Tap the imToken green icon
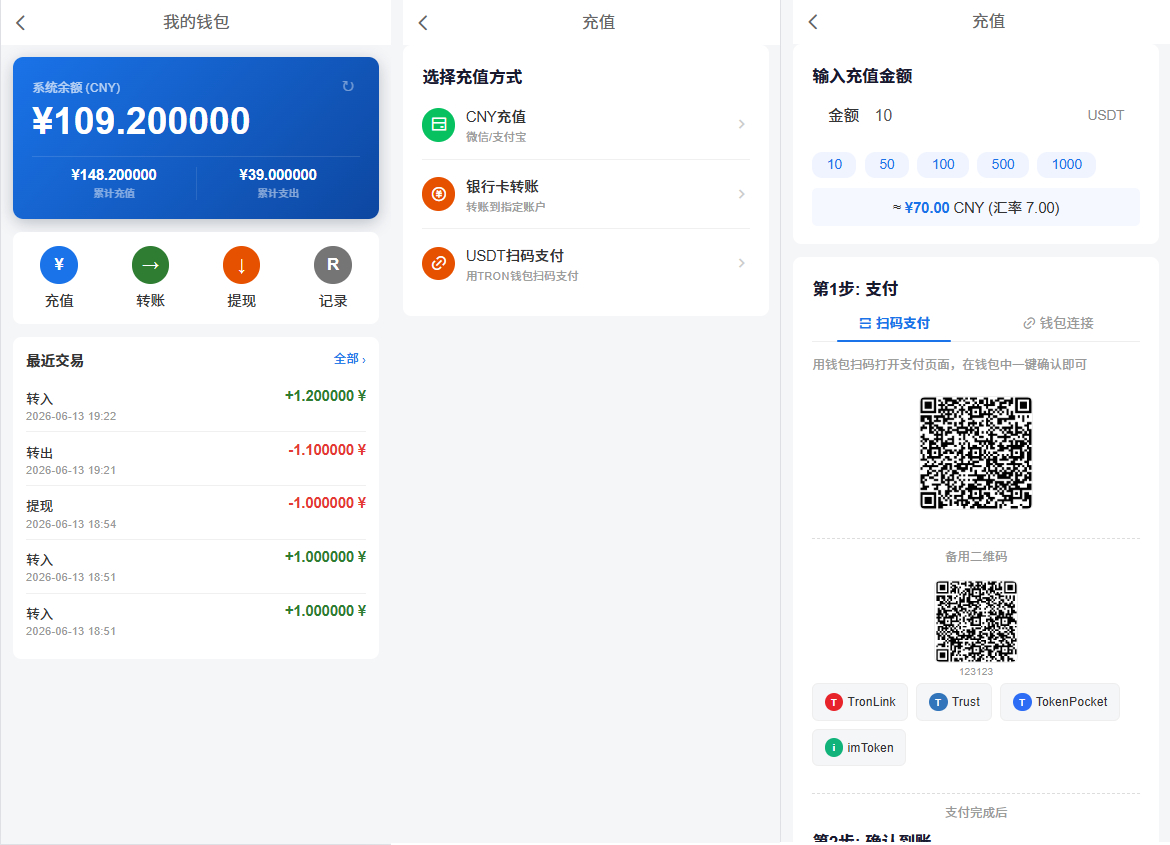Viewport: 1170px width, 845px height. [833, 748]
